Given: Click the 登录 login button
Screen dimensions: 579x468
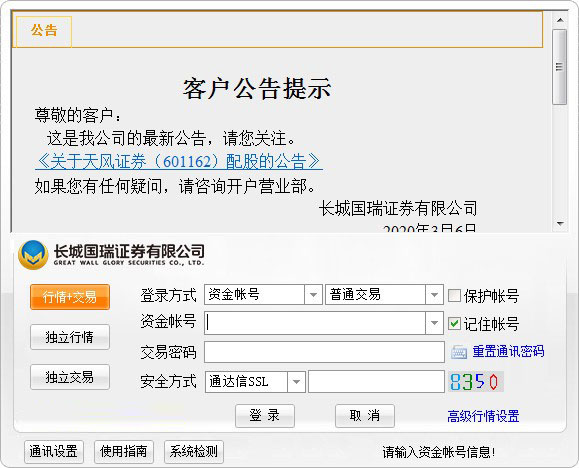Looking at the screenshot, I should click(x=265, y=416).
